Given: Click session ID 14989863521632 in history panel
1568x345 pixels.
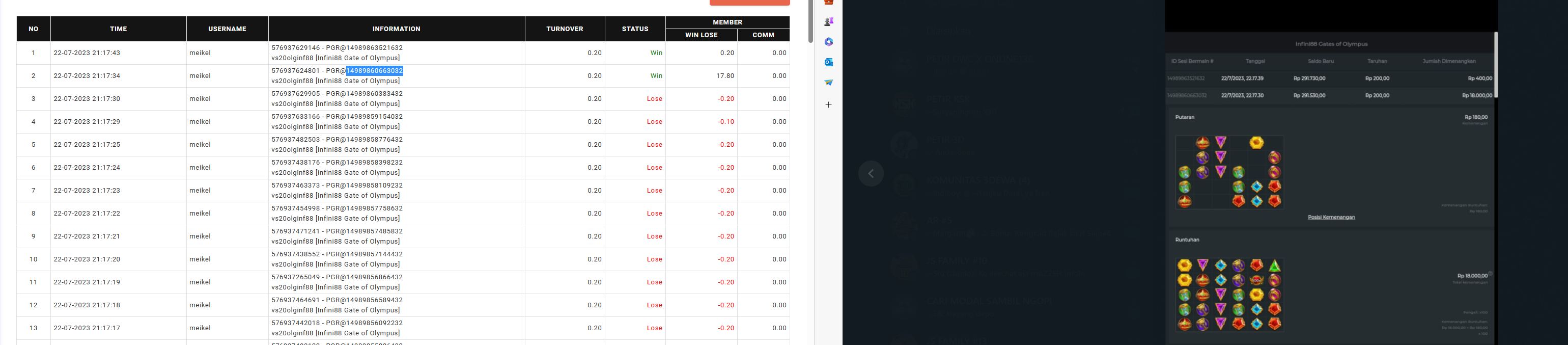Looking at the screenshot, I should pos(1186,78).
